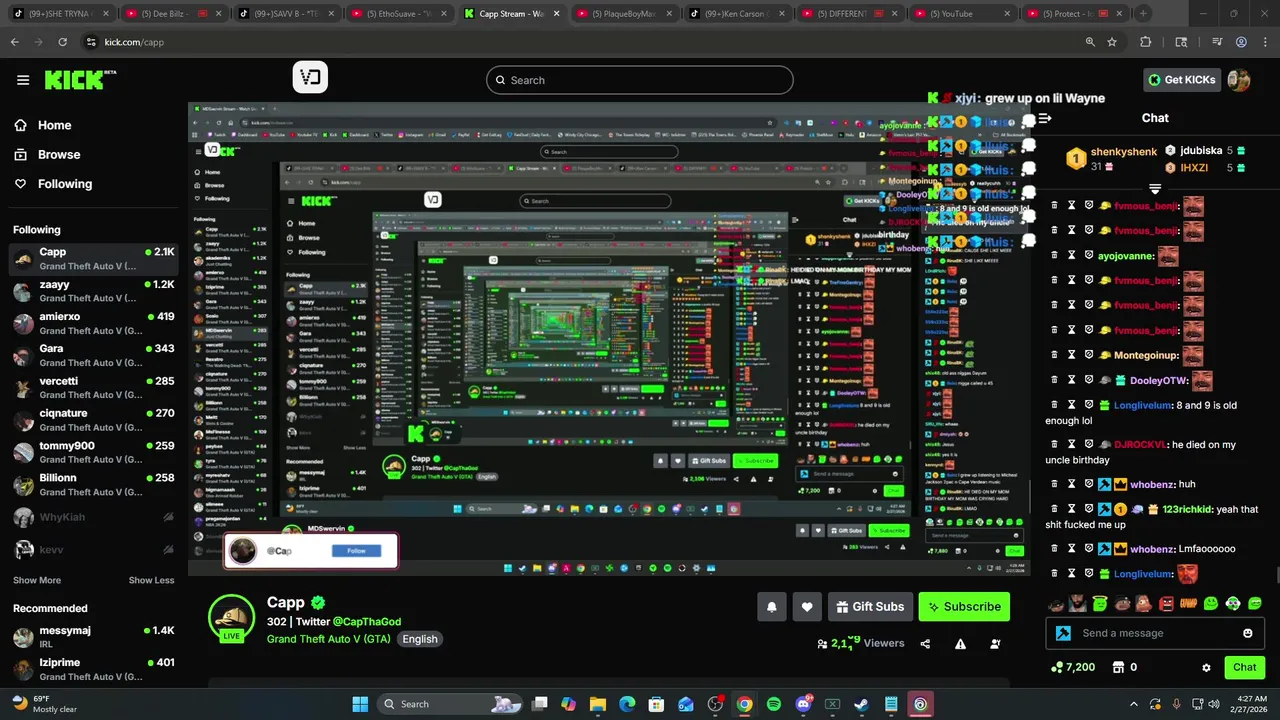This screenshot has height=720, width=1280.
Task: Click the chat shop icon next to 0
Action: tap(1118, 667)
